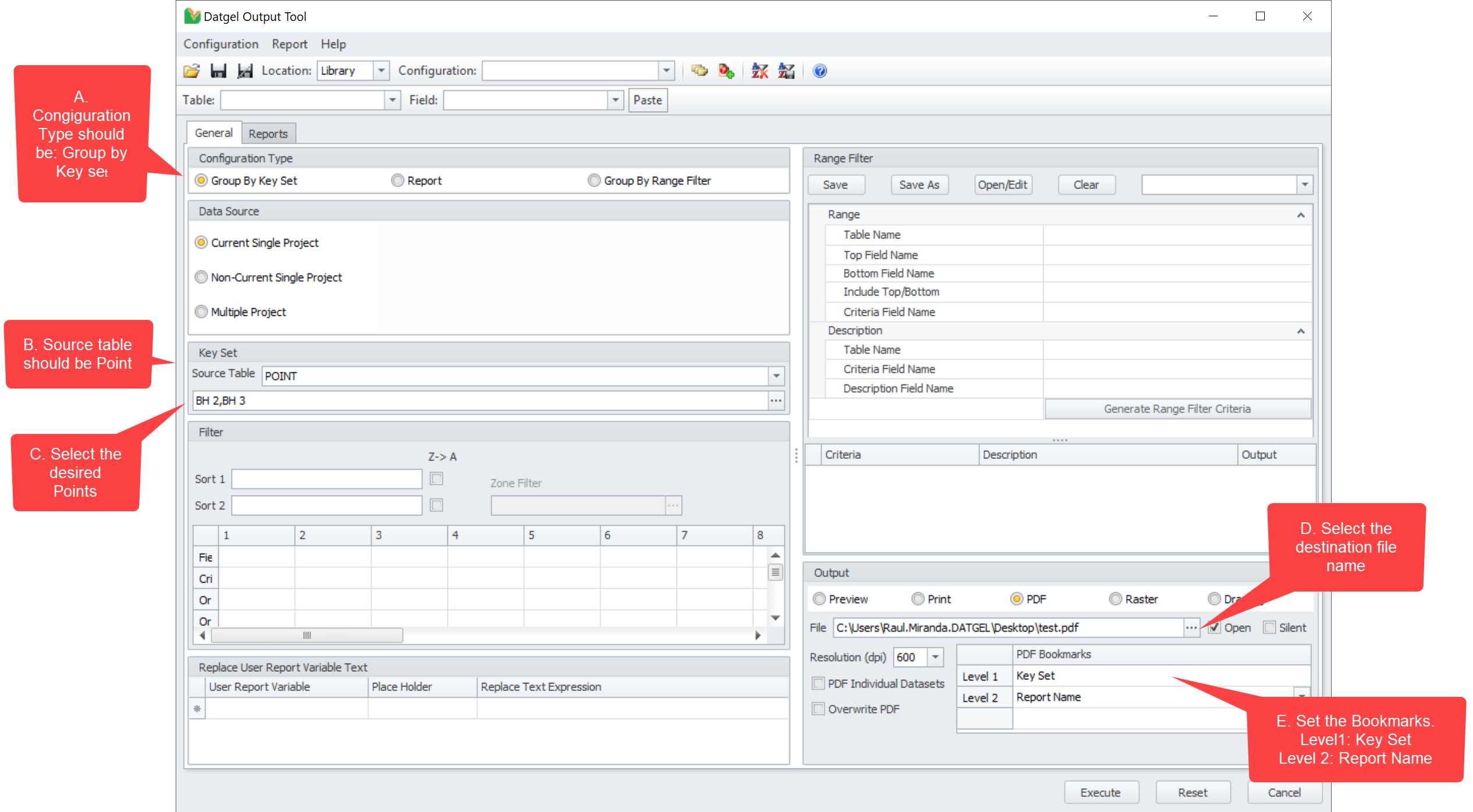Click the save-as disk icon
Image resolution: width=1473 pixels, height=812 pixels.
coord(245,71)
